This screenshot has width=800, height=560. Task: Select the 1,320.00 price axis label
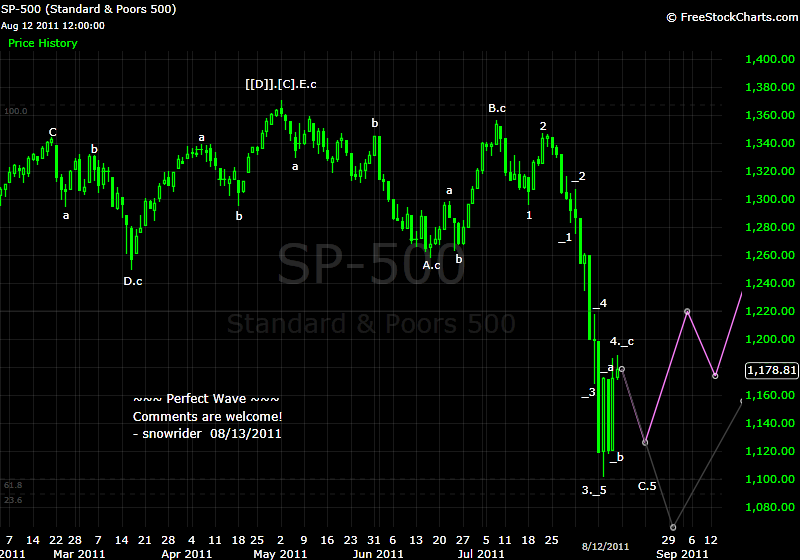pos(770,171)
